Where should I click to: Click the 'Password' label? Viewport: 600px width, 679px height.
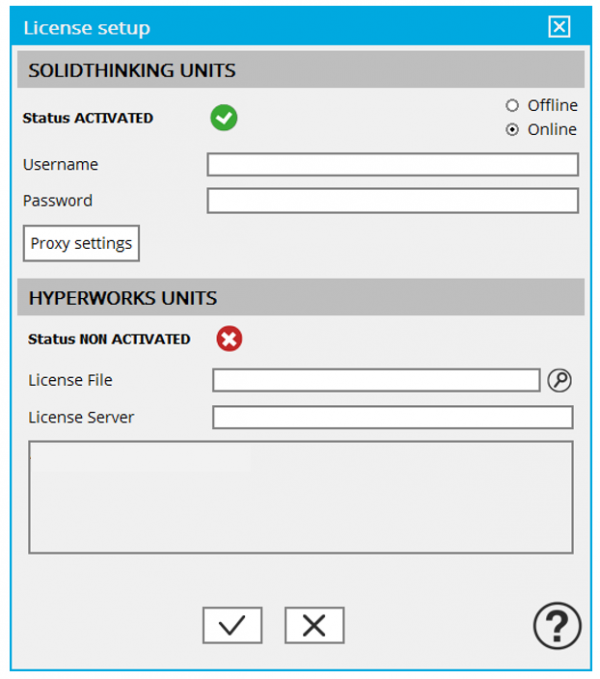click(x=58, y=201)
